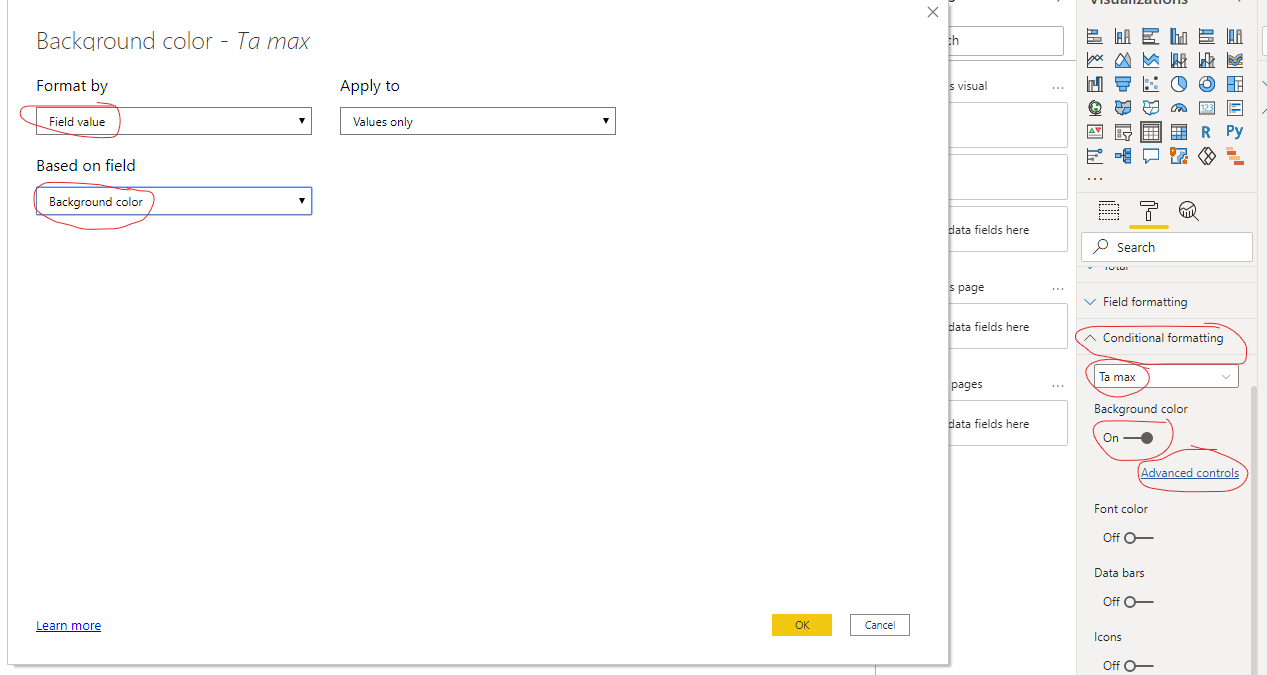
Task: Select the stacked column chart visual
Action: 1123,36
